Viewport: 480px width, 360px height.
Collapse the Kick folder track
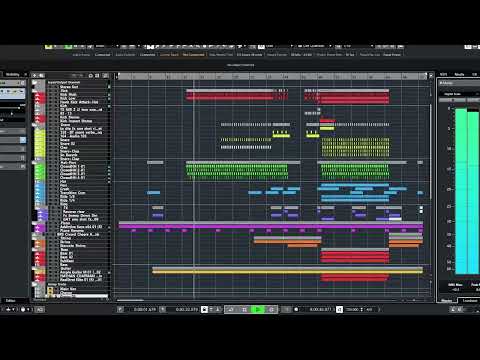click(x=34, y=91)
